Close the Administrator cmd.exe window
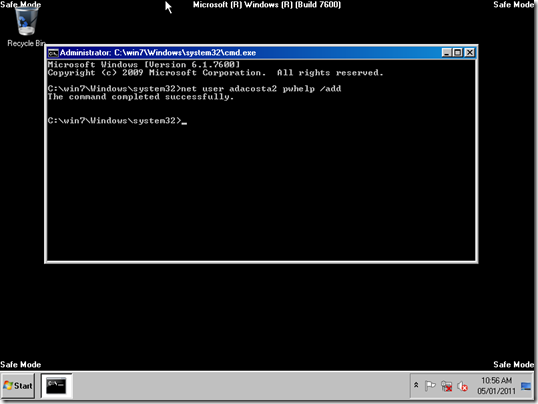The image size is (538, 404). pyautogui.click(x=470, y=53)
